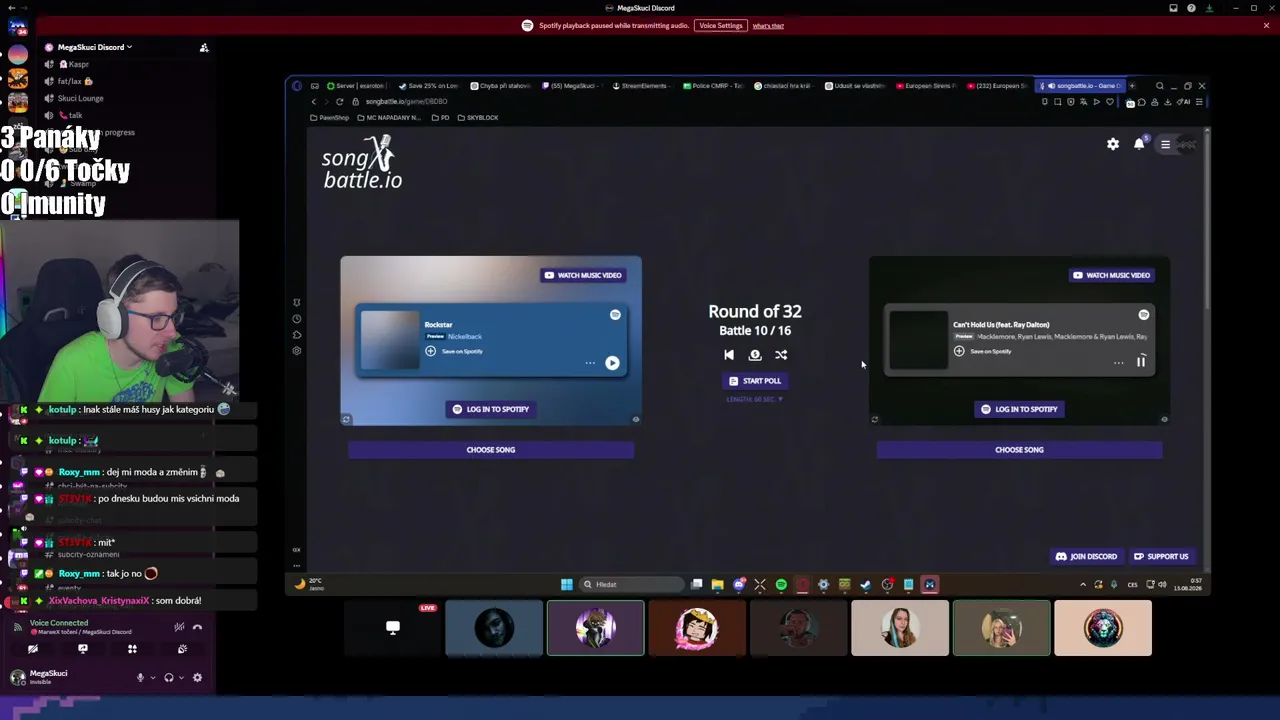Open Windows Start menu in stream

tap(566, 585)
